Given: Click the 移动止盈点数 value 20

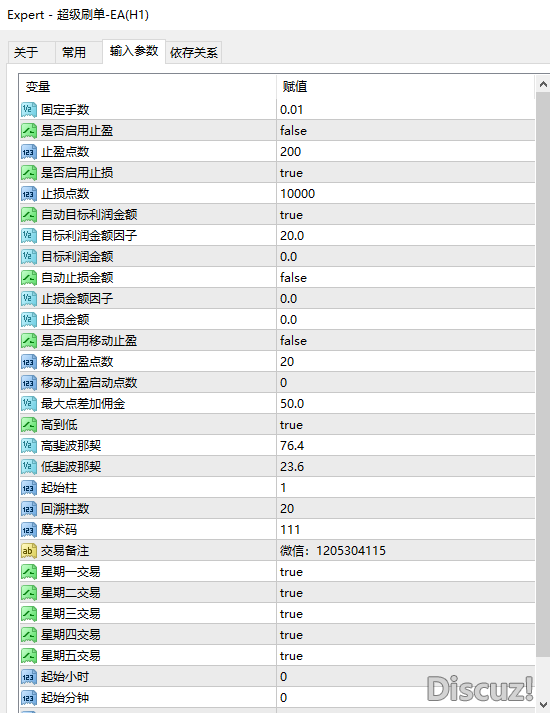Looking at the screenshot, I should point(405,362).
